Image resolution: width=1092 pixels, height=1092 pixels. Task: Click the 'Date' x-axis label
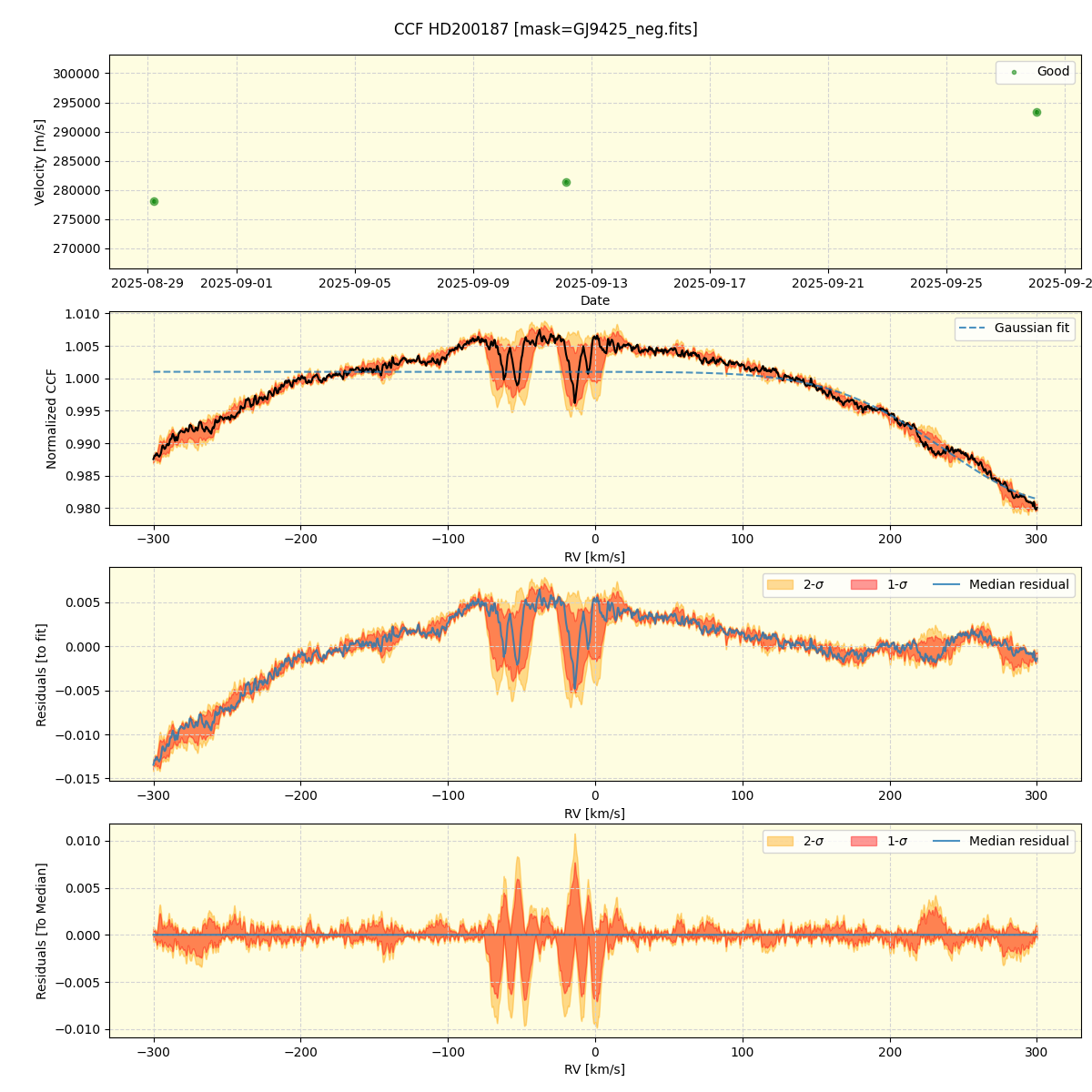pyautogui.click(x=595, y=300)
